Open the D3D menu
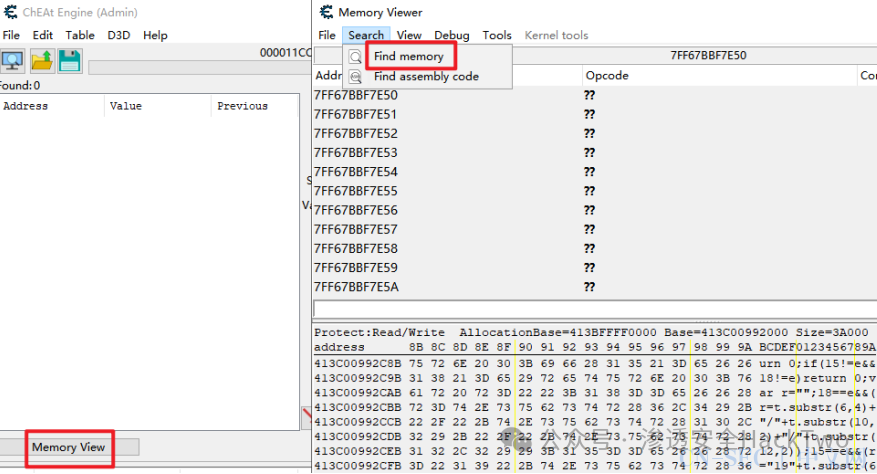 point(119,35)
